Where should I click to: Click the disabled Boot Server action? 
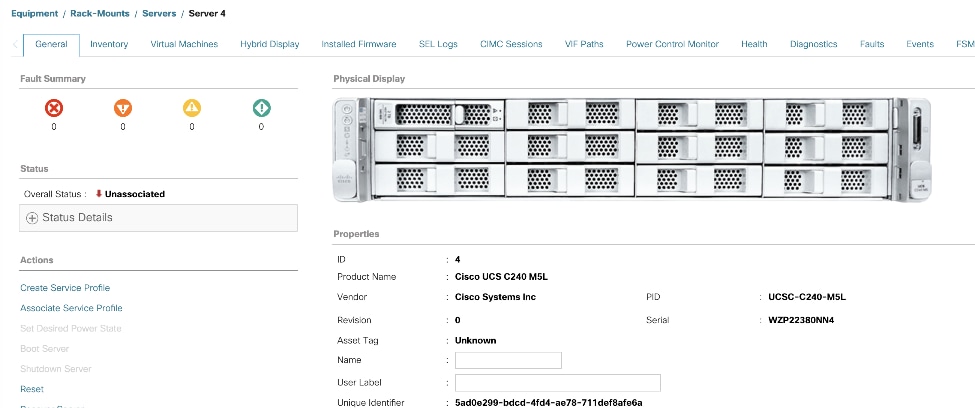(45, 348)
